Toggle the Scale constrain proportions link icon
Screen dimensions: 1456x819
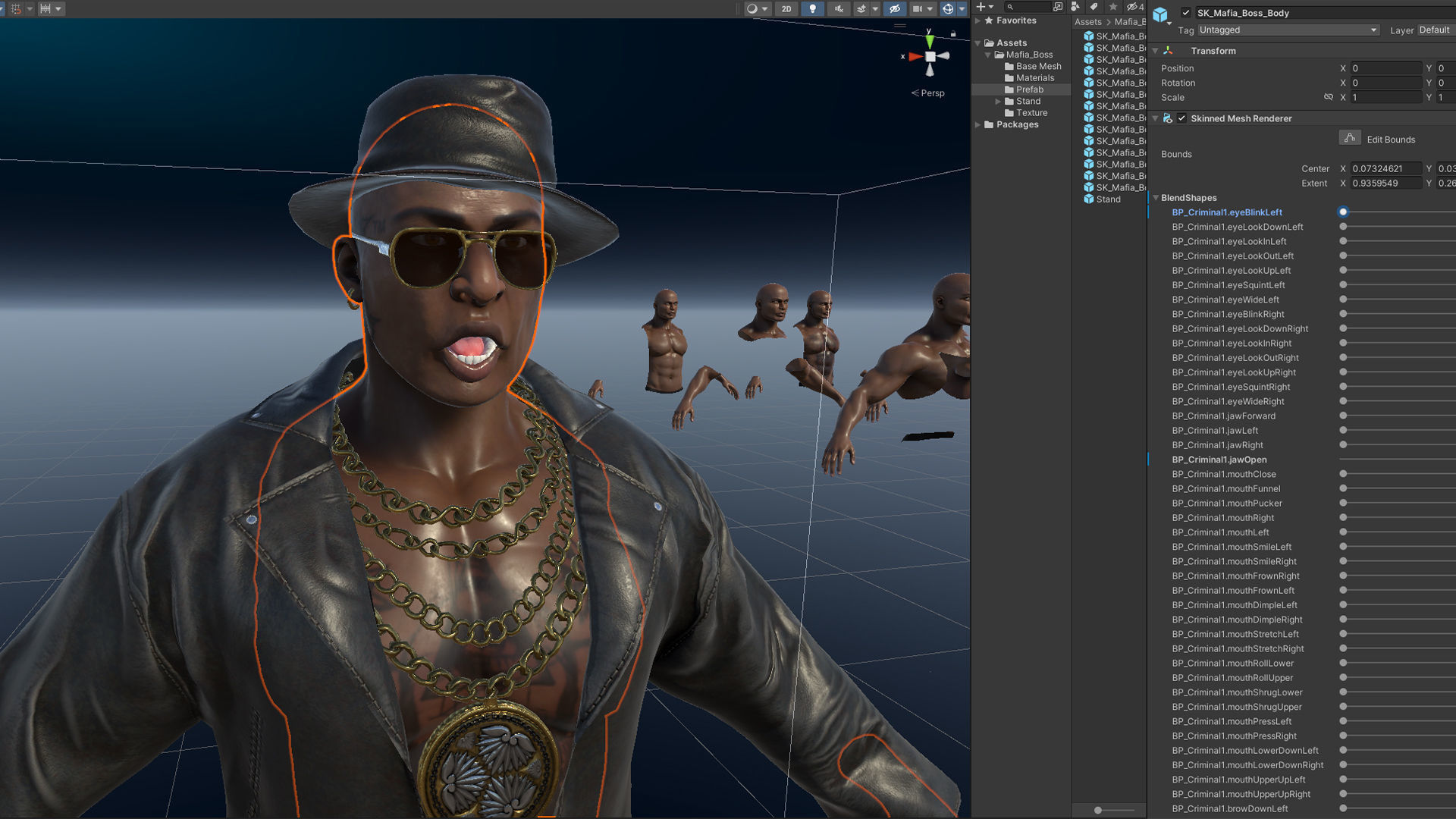(1328, 97)
